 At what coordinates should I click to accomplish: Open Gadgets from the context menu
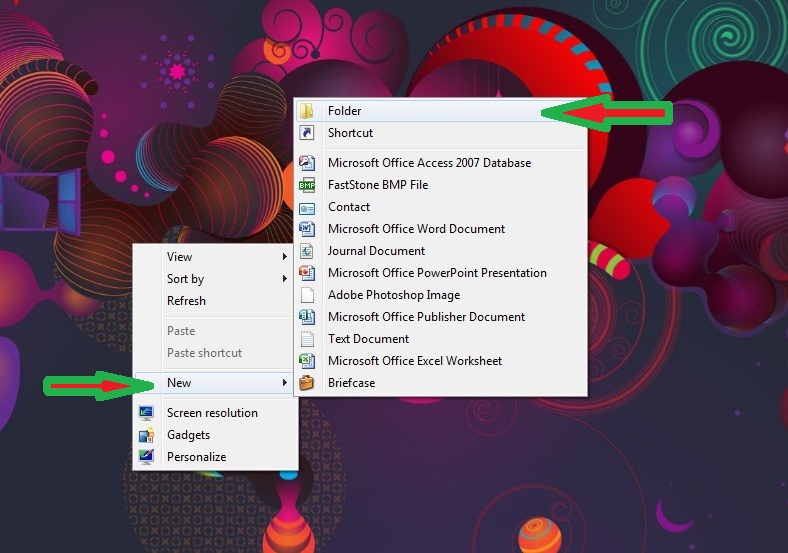coord(215,435)
